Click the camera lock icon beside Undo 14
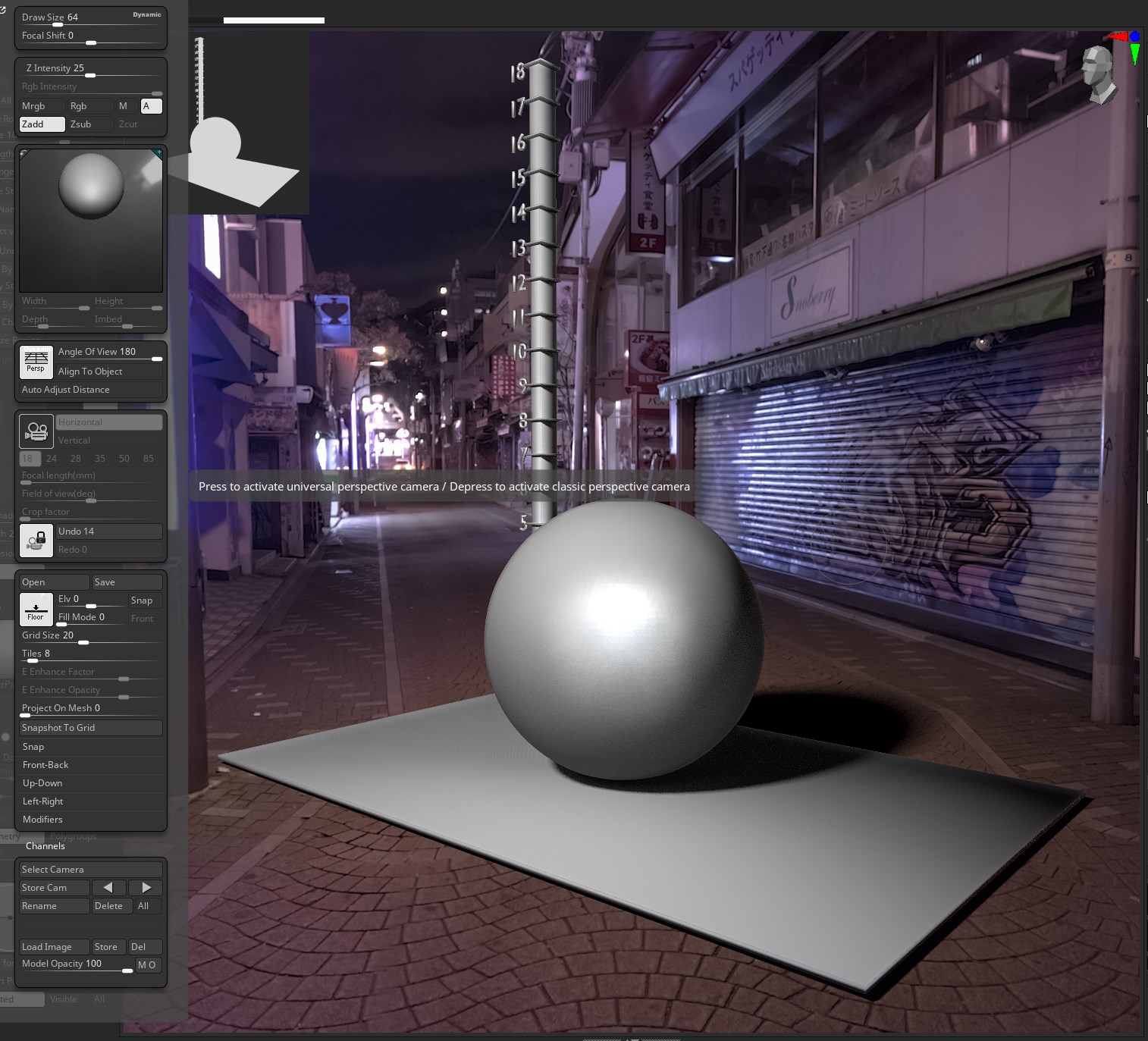 pos(36,540)
